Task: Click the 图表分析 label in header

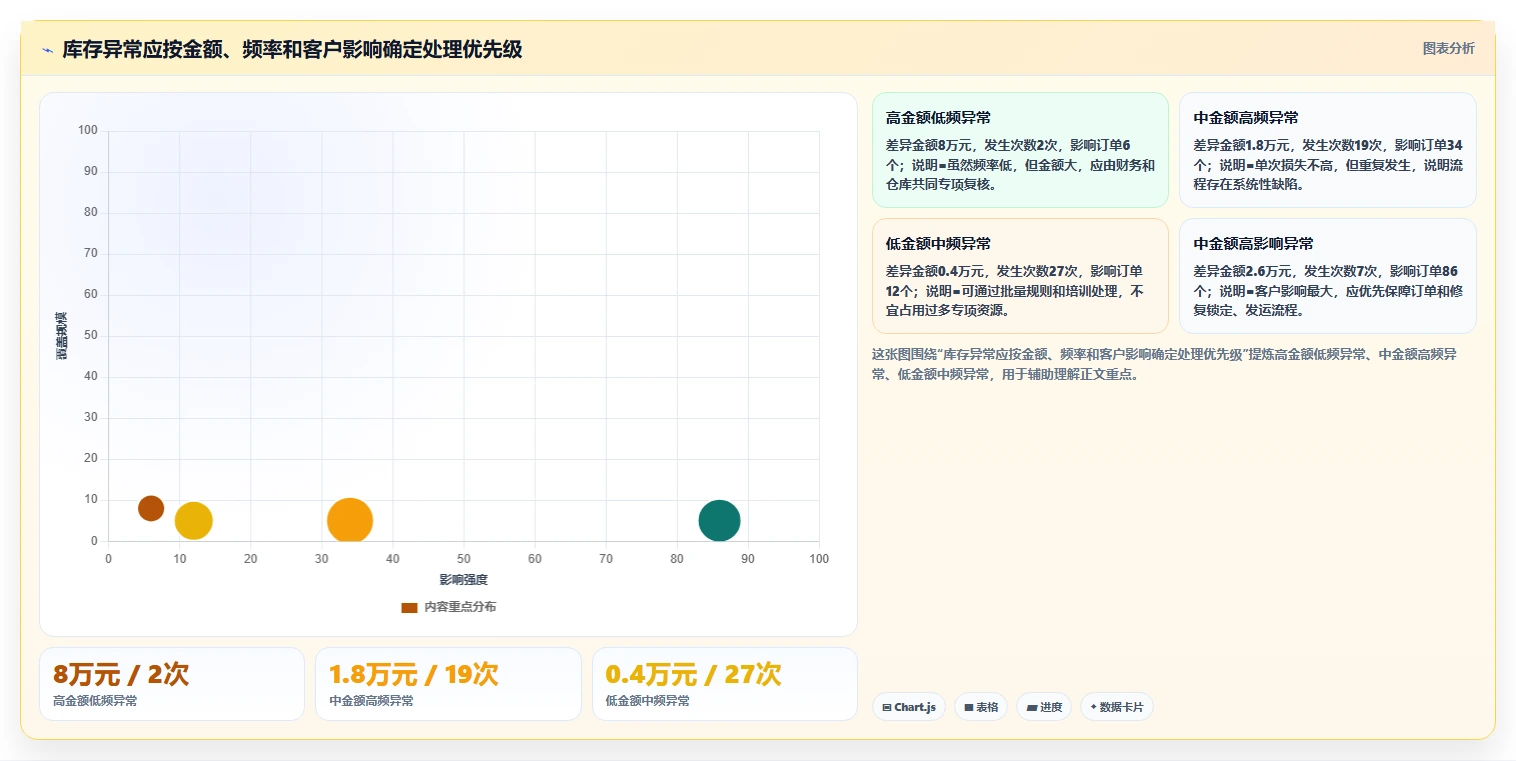Action: pyautogui.click(x=1448, y=48)
